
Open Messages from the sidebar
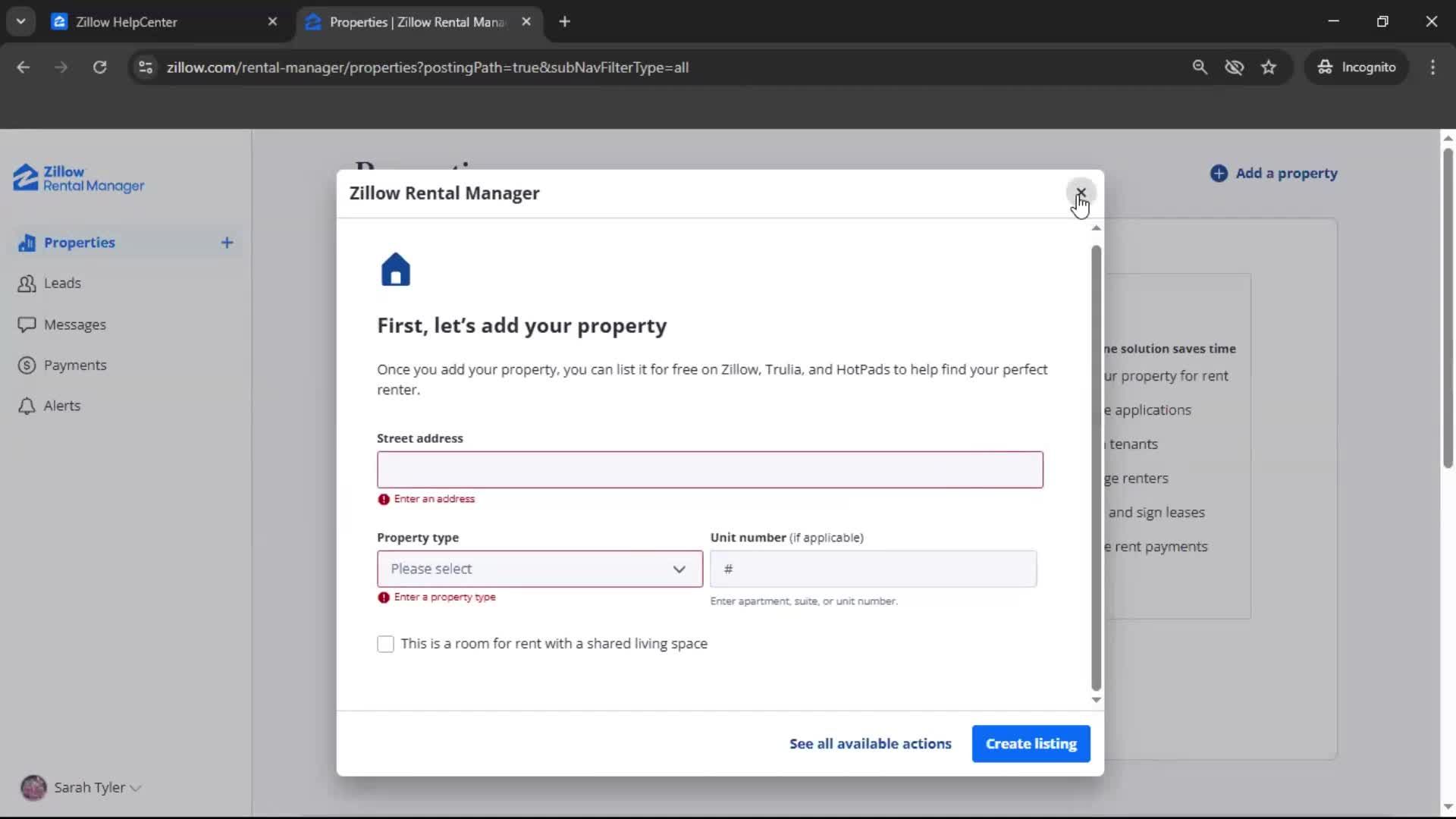click(74, 325)
